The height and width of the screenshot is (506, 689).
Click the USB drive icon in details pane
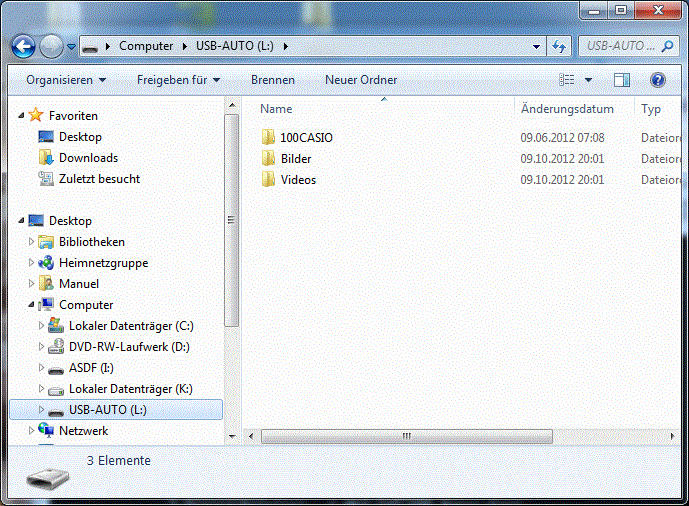point(47,478)
